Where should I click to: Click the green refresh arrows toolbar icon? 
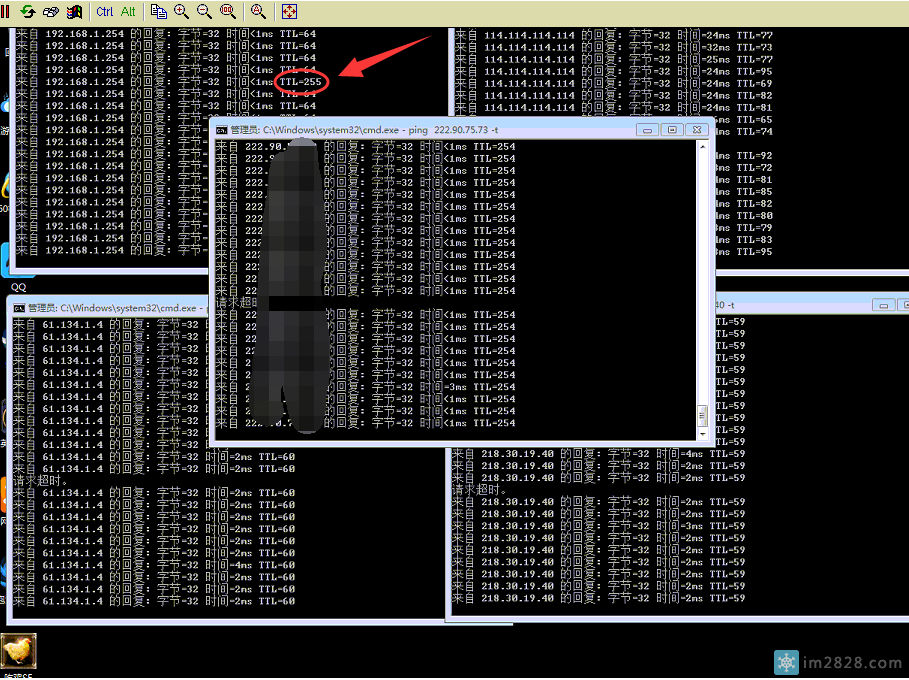(x=28, y=12)
